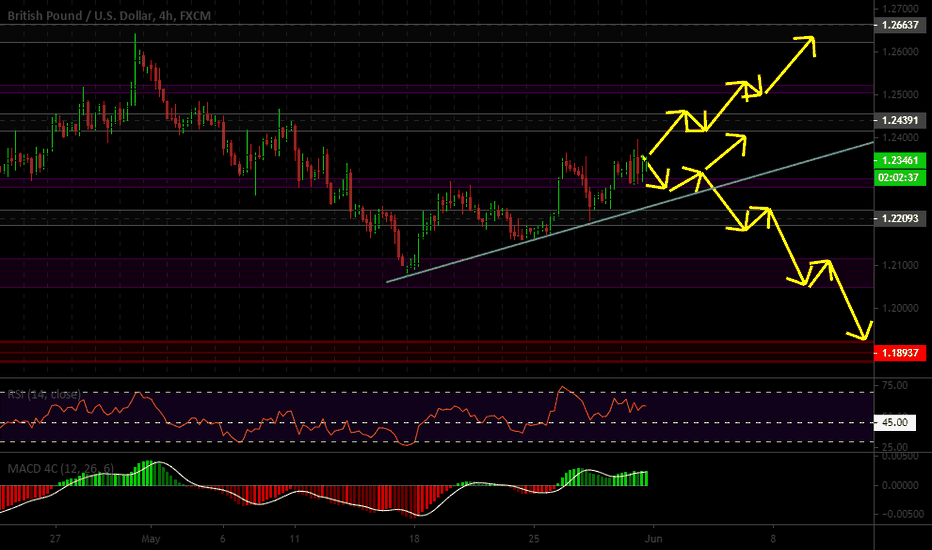Screen dimensions: 932x550
Task: Click the 1.20000 price scale value
Action: pyautogui.click(x=900, y=308)
